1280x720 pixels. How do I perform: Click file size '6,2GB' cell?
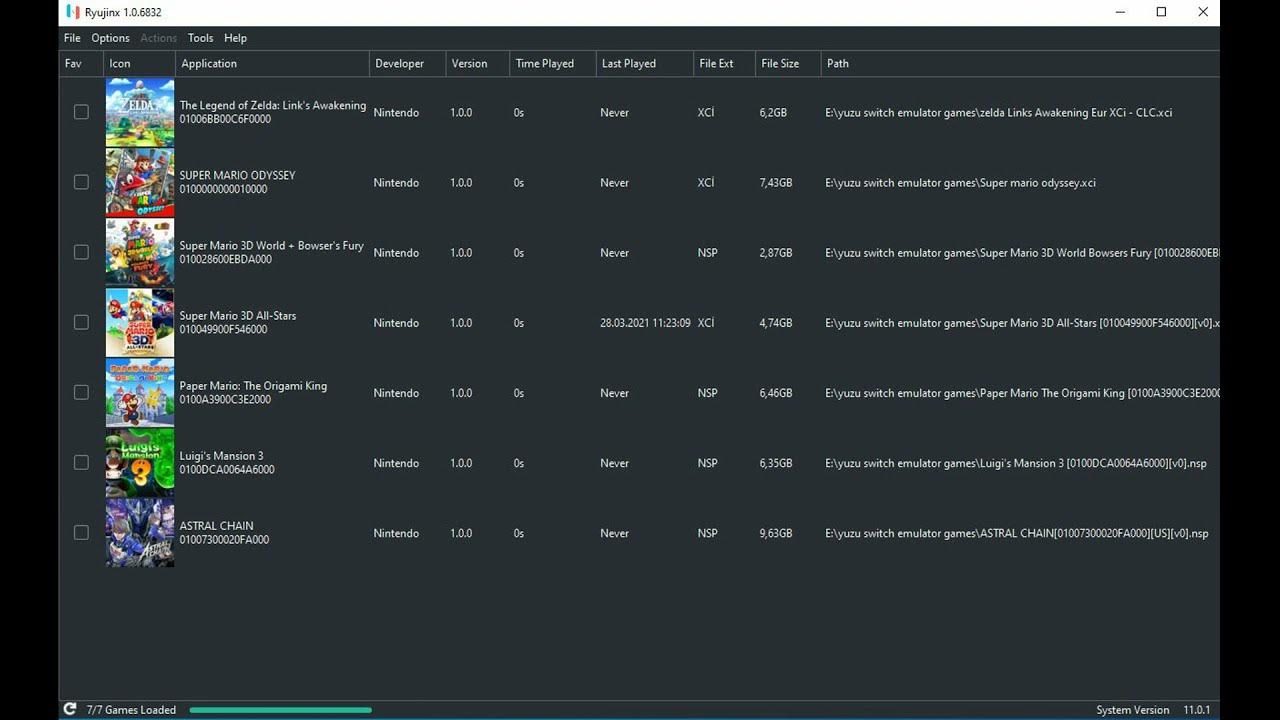coord(773,113)
